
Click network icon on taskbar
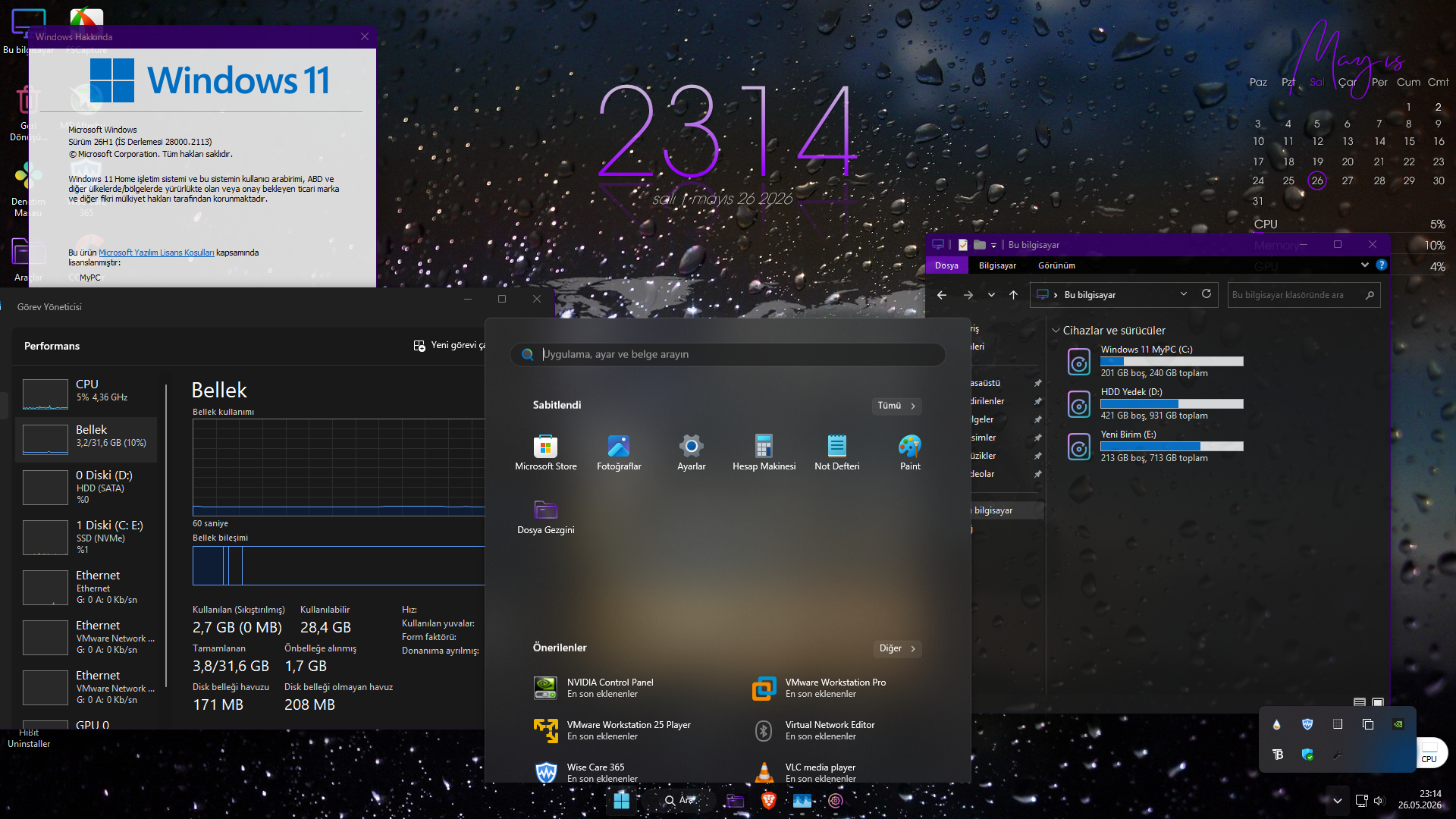[1362, 801]
